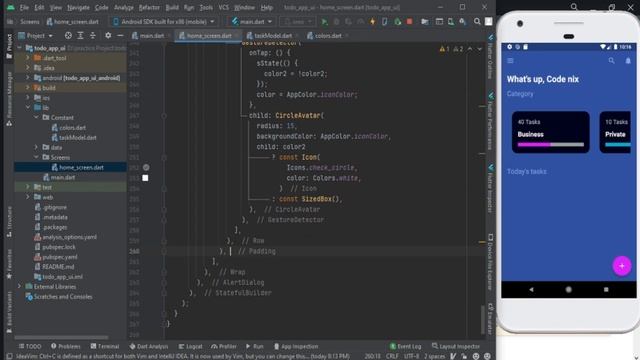640x360 pixels.
Task: Open the Event Log
Action: pyautogui.click(x=405, y=346)
